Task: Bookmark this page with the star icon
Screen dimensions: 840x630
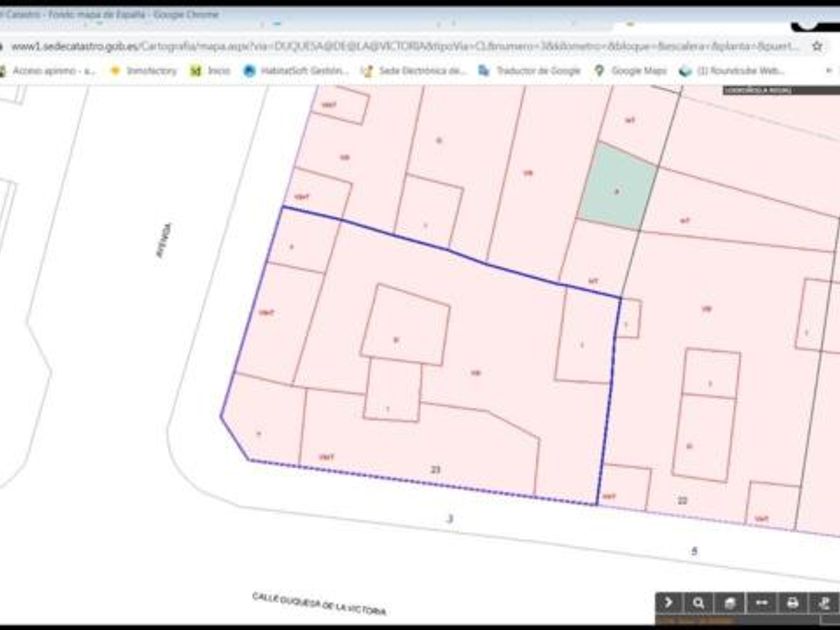Action: 817,46
